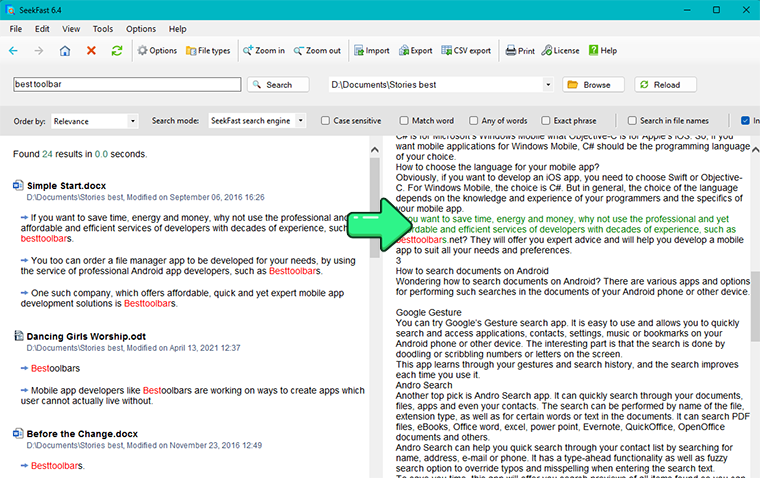Expand the folder path dropdown arrow
This screenshot has height=478, width=760.
[x=548, y=84]
